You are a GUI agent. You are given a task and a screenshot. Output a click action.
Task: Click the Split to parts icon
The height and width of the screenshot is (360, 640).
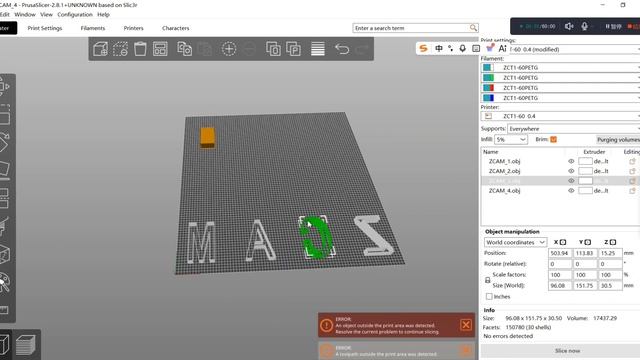[293, 49]
